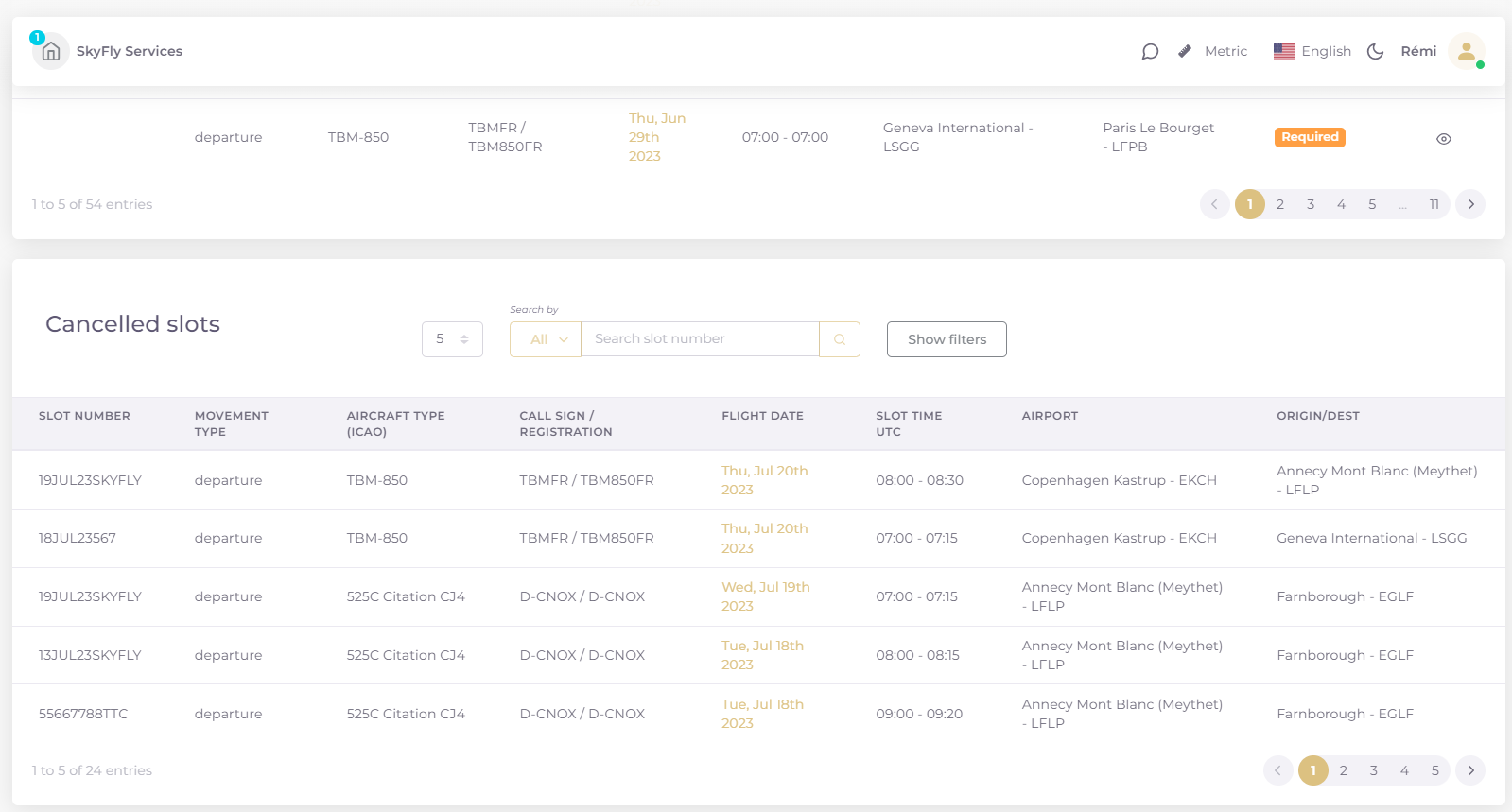View the Geneva departure slot via eye icon
Viewport: 1512px width, 812px height.
1444,139
